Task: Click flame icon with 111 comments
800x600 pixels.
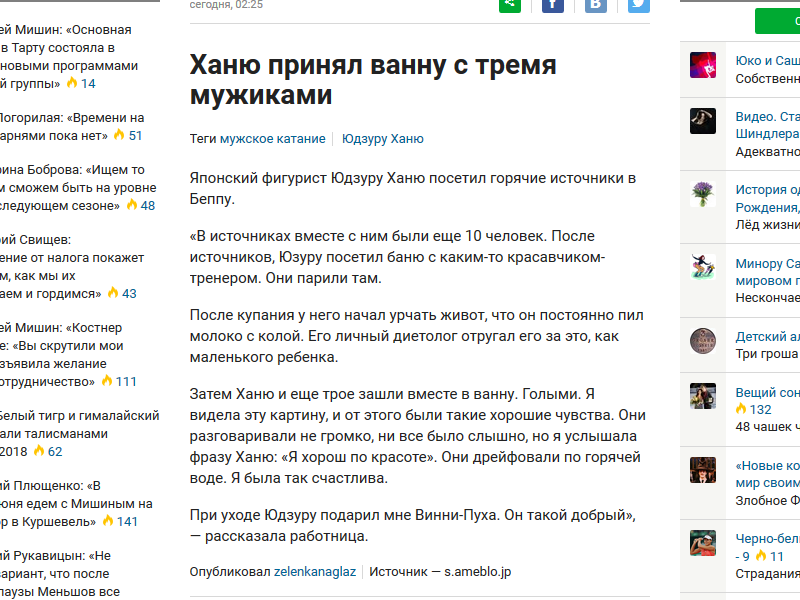Action: (106, 381)
